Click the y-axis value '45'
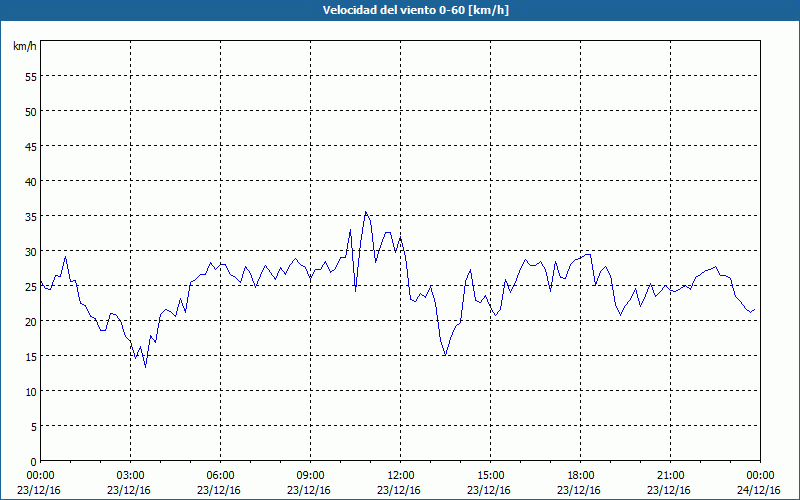Viewport: 800px width, 500px height. click(31, 147)
